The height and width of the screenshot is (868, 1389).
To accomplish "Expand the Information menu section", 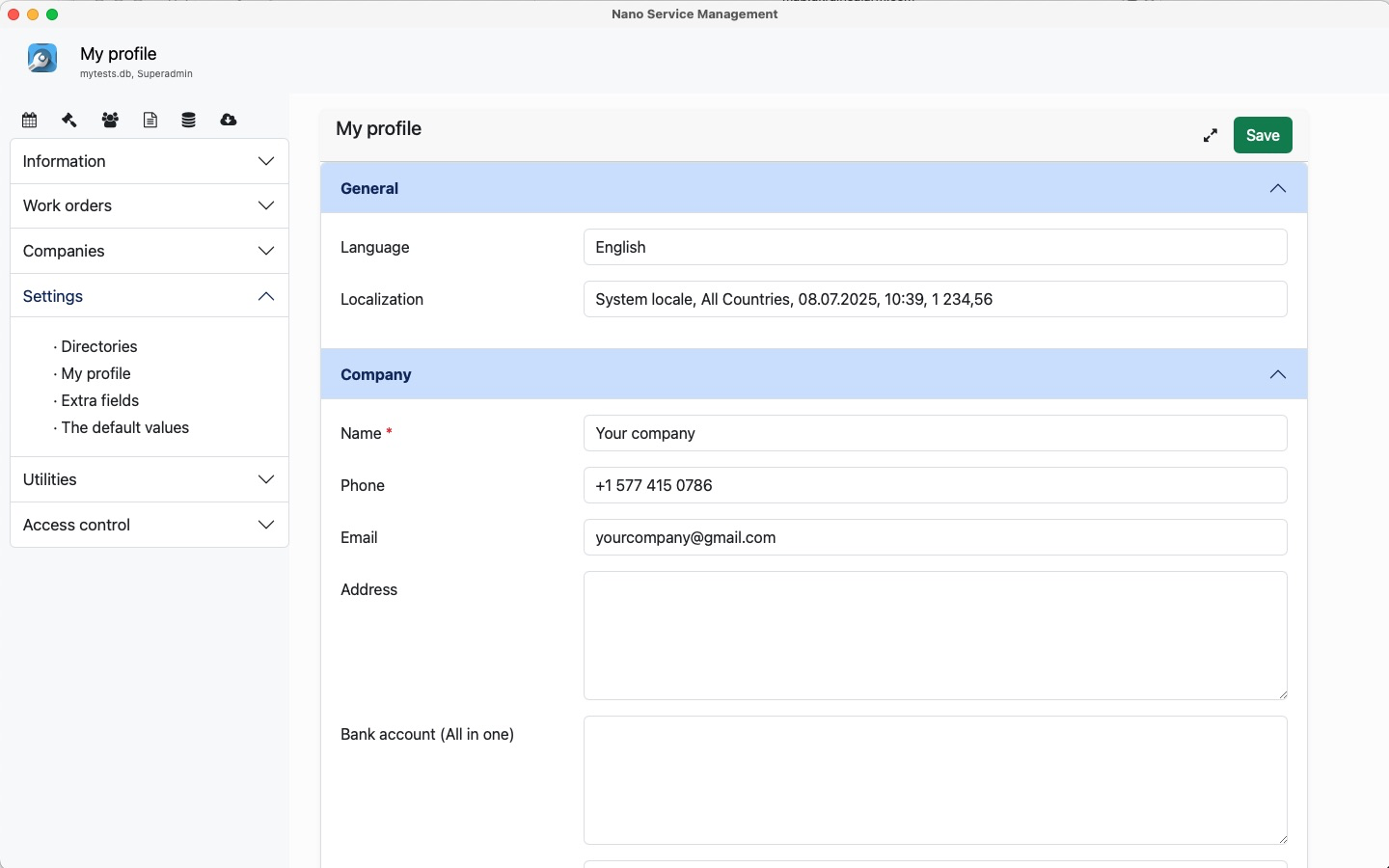I will click(150, 161).
